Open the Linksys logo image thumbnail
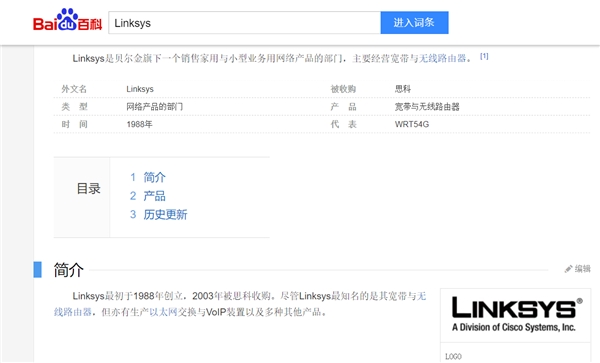Image resolution: width=600 pixels, height=363 pixels. [515, 315]
